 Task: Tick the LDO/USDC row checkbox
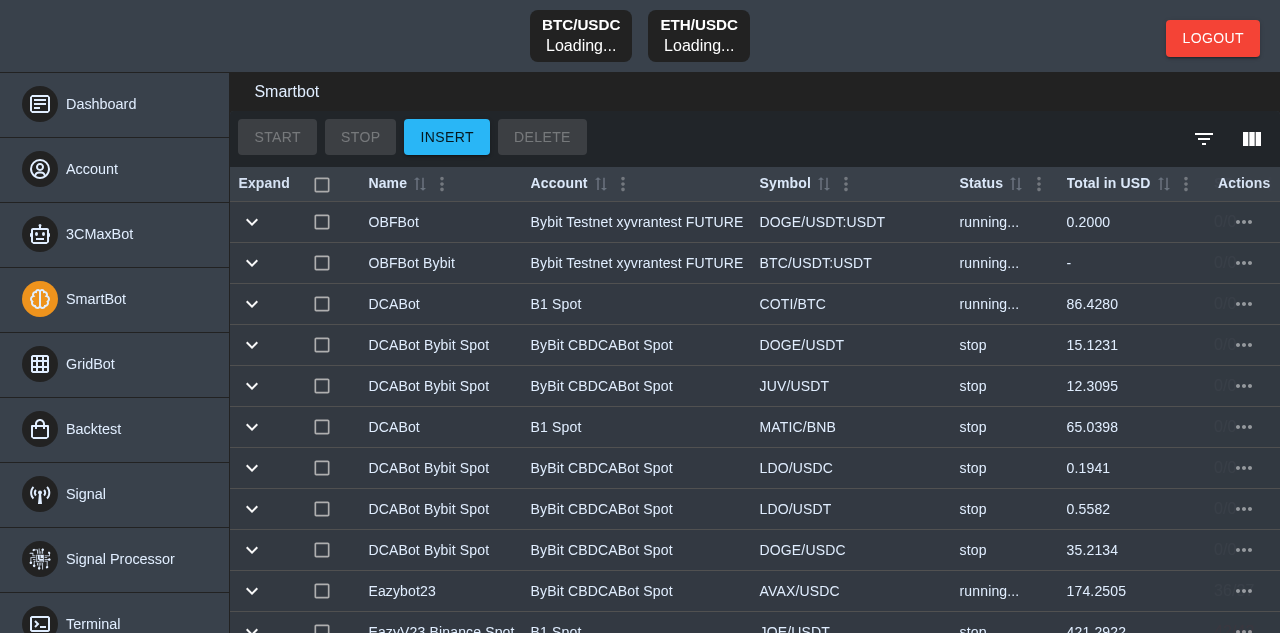coord(322,468)
